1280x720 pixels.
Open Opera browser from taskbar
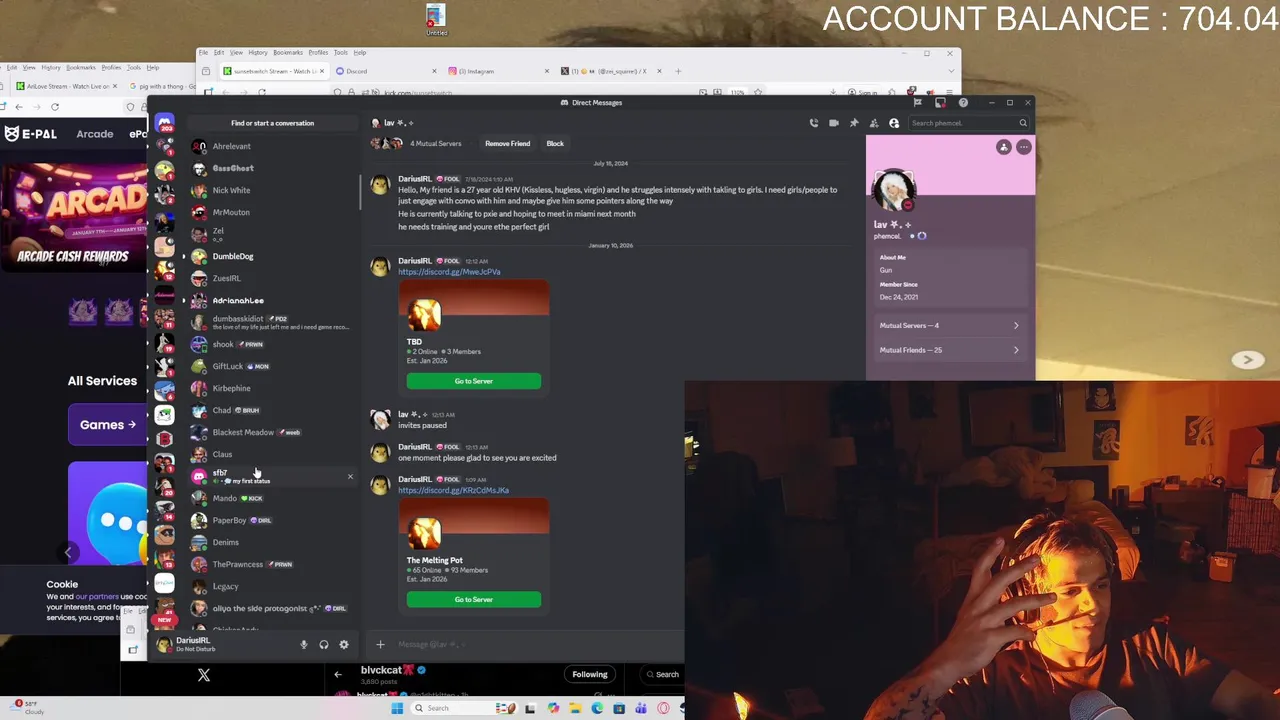pyautogui.click(x=663, y=708)
